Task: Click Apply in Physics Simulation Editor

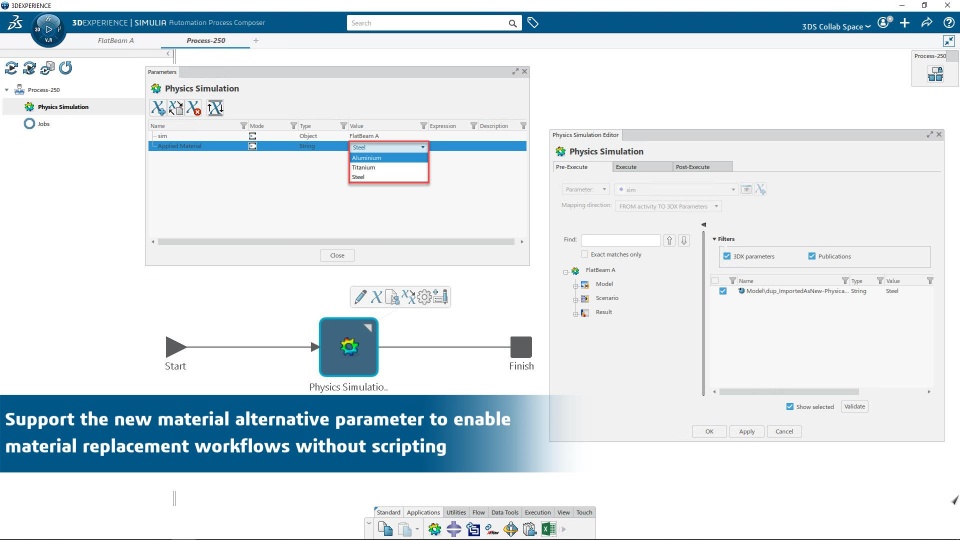Action: 746,431
